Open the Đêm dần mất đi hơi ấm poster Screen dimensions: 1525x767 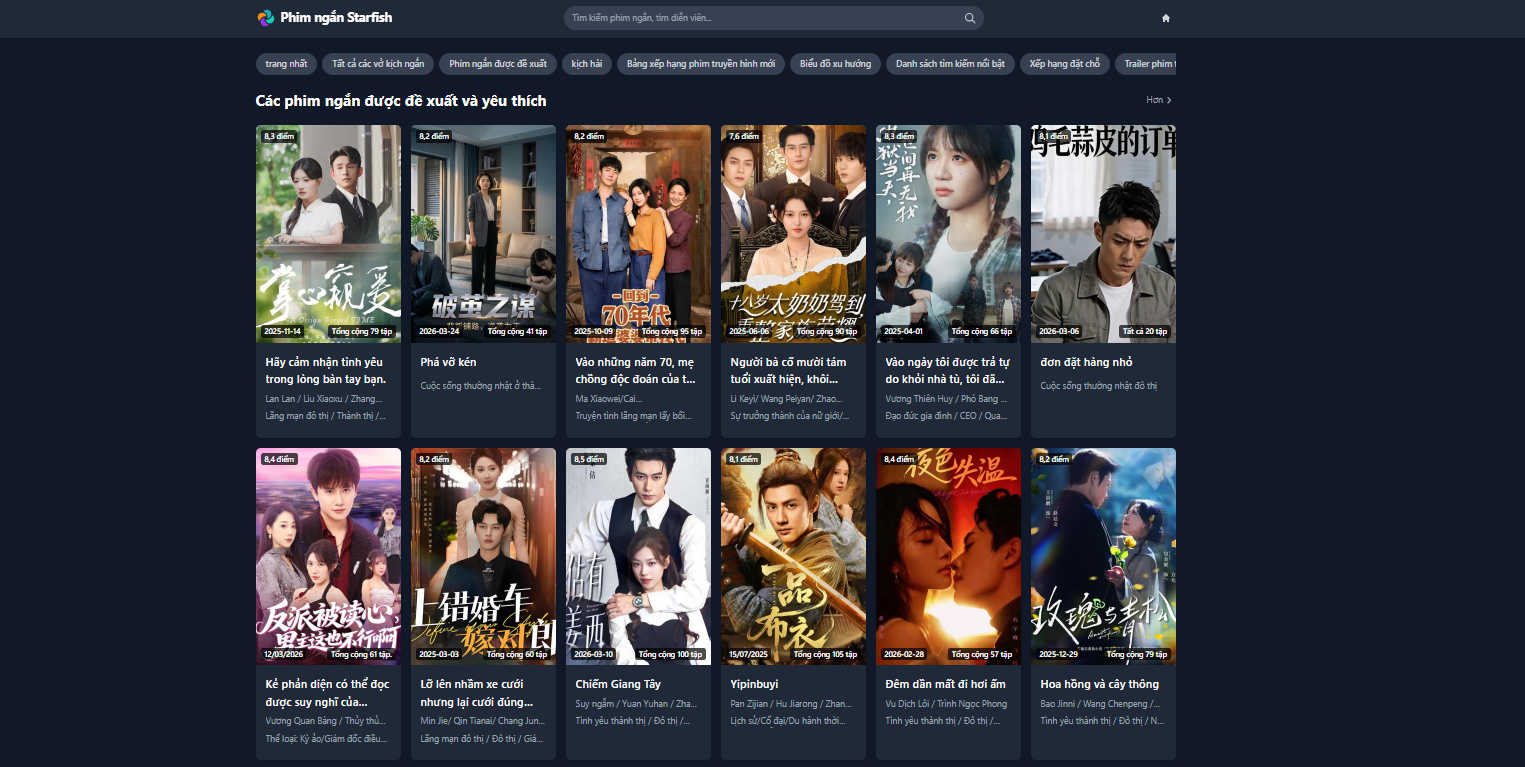click(x=948, y=556)
